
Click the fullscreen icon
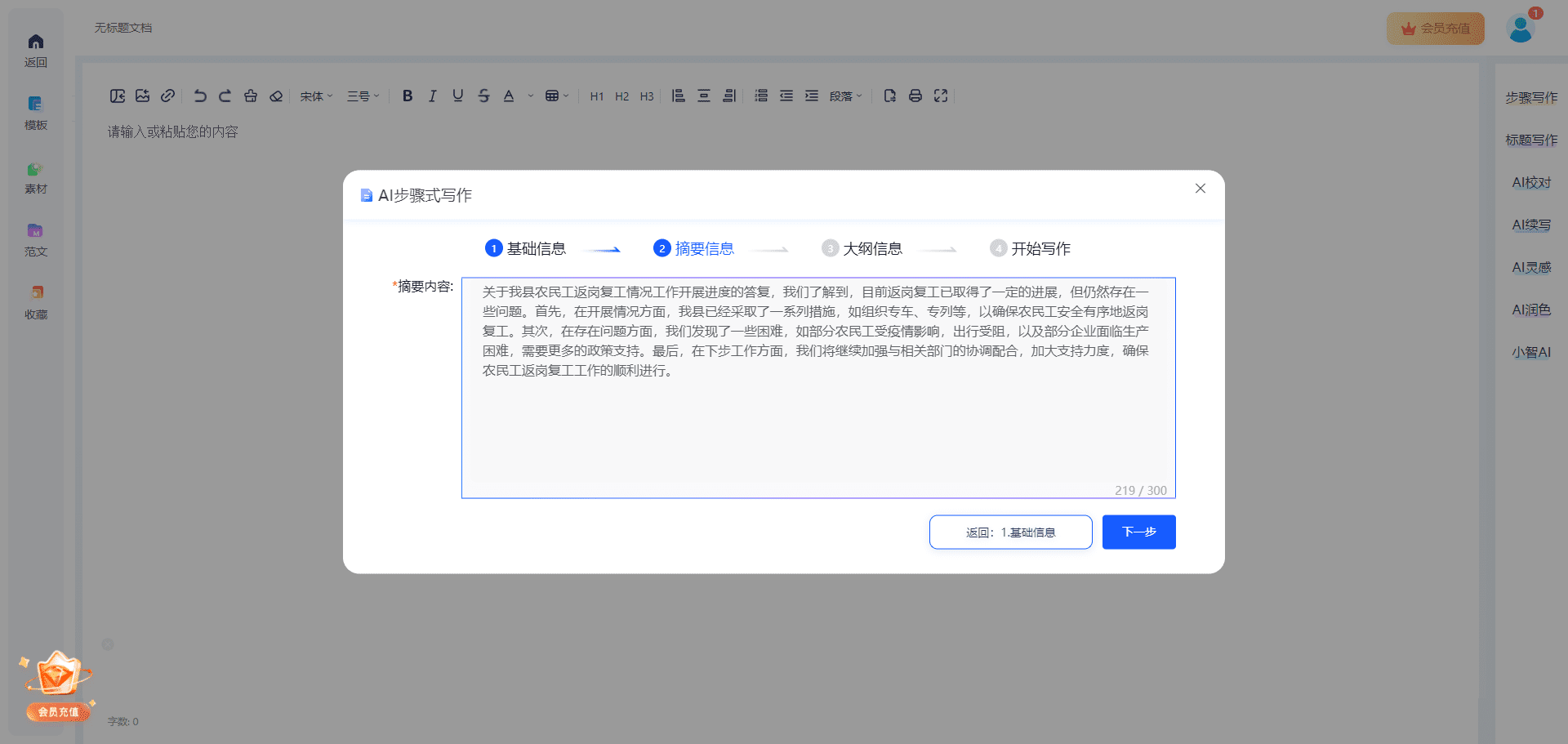[941, 96]
